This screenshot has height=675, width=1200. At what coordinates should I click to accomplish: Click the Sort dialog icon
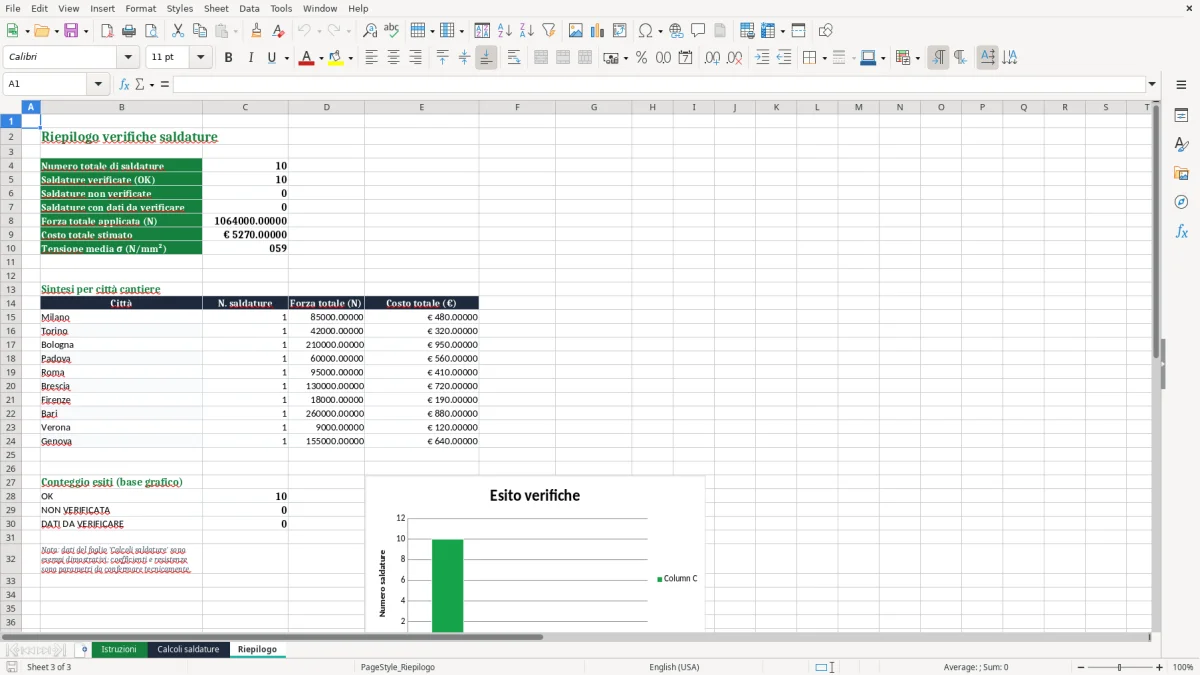[482, 31]
